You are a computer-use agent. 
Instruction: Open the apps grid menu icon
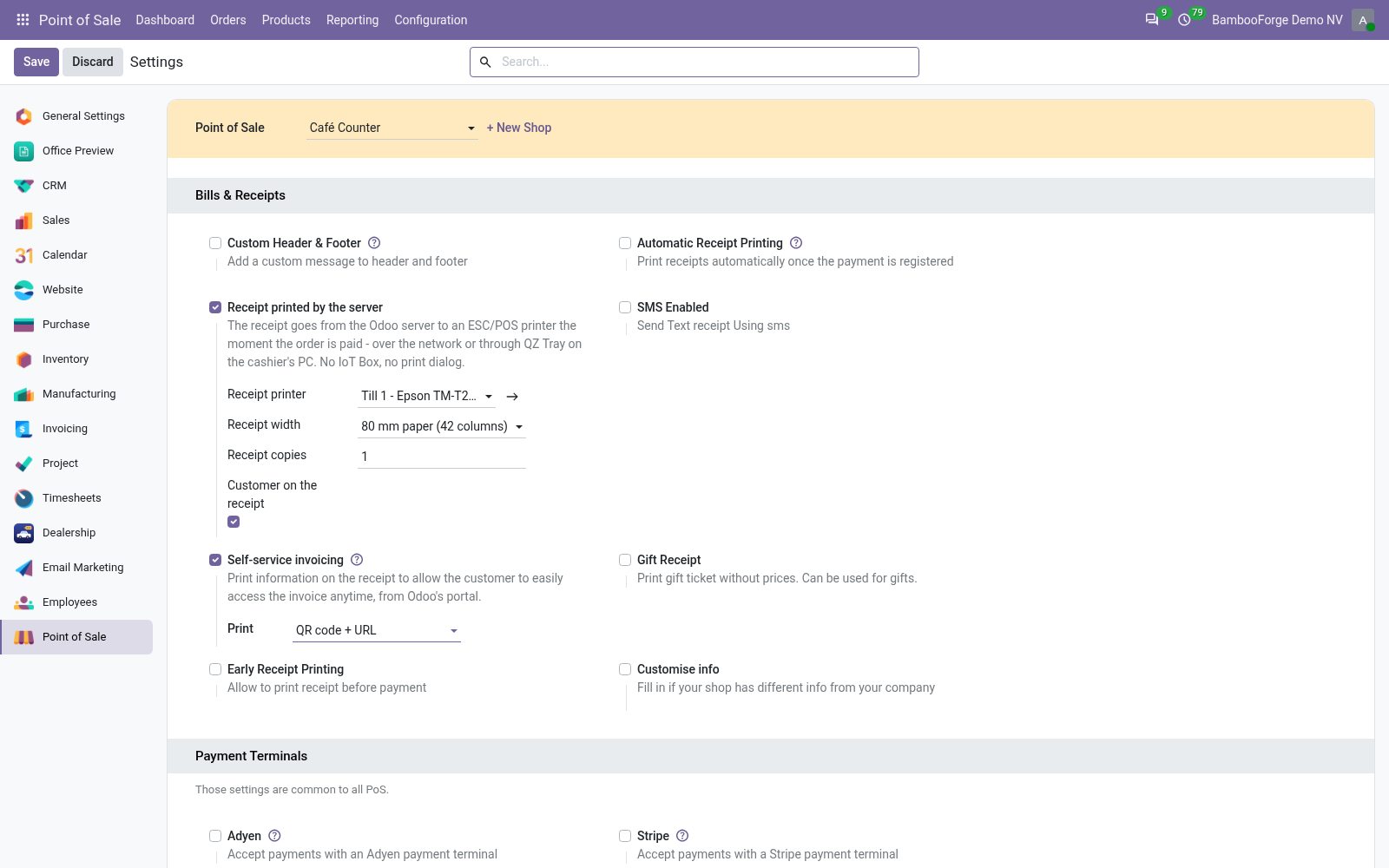pyautogui.click(x=23, y=19)
